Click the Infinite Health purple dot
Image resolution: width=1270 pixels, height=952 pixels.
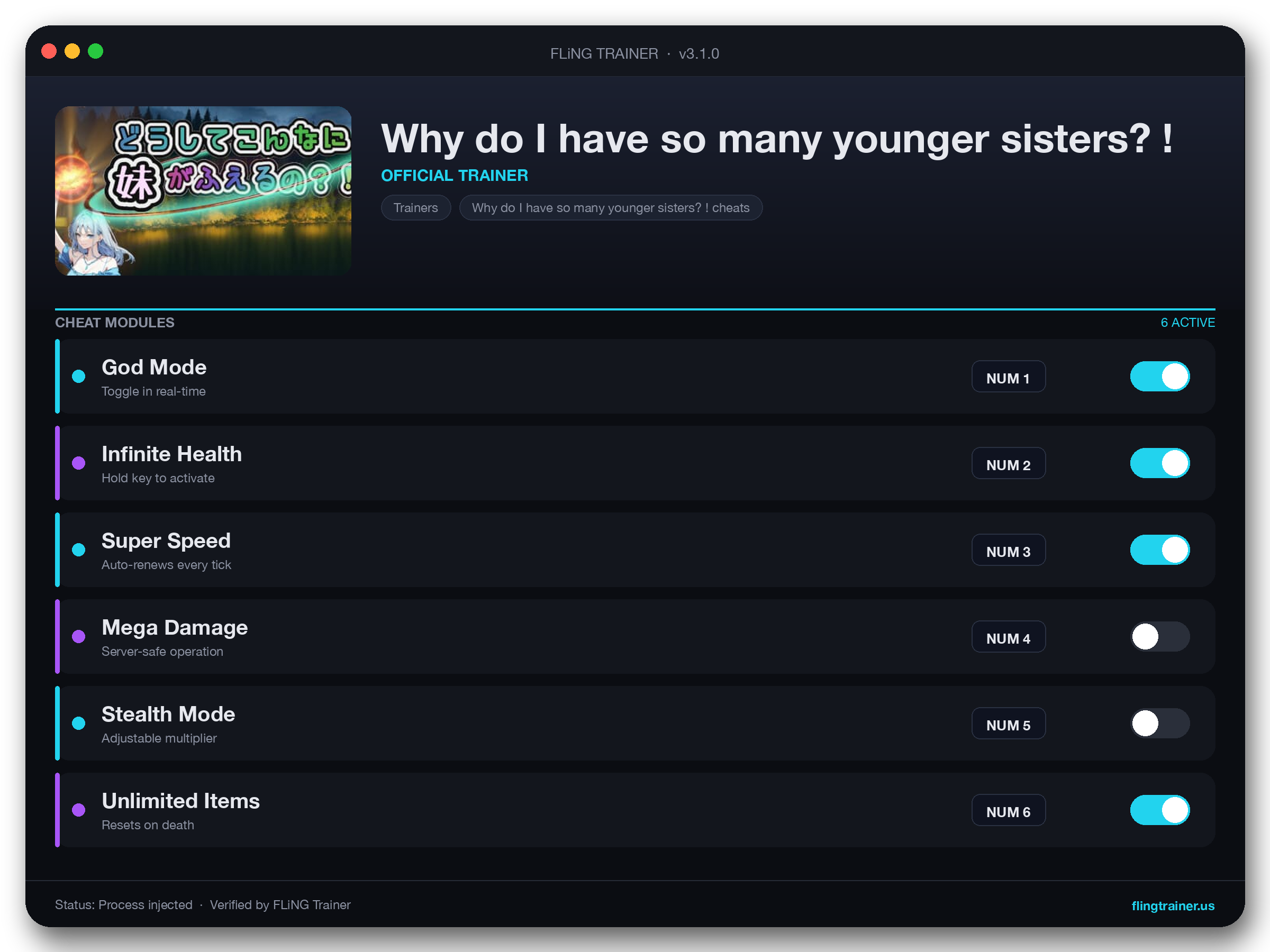79,463
